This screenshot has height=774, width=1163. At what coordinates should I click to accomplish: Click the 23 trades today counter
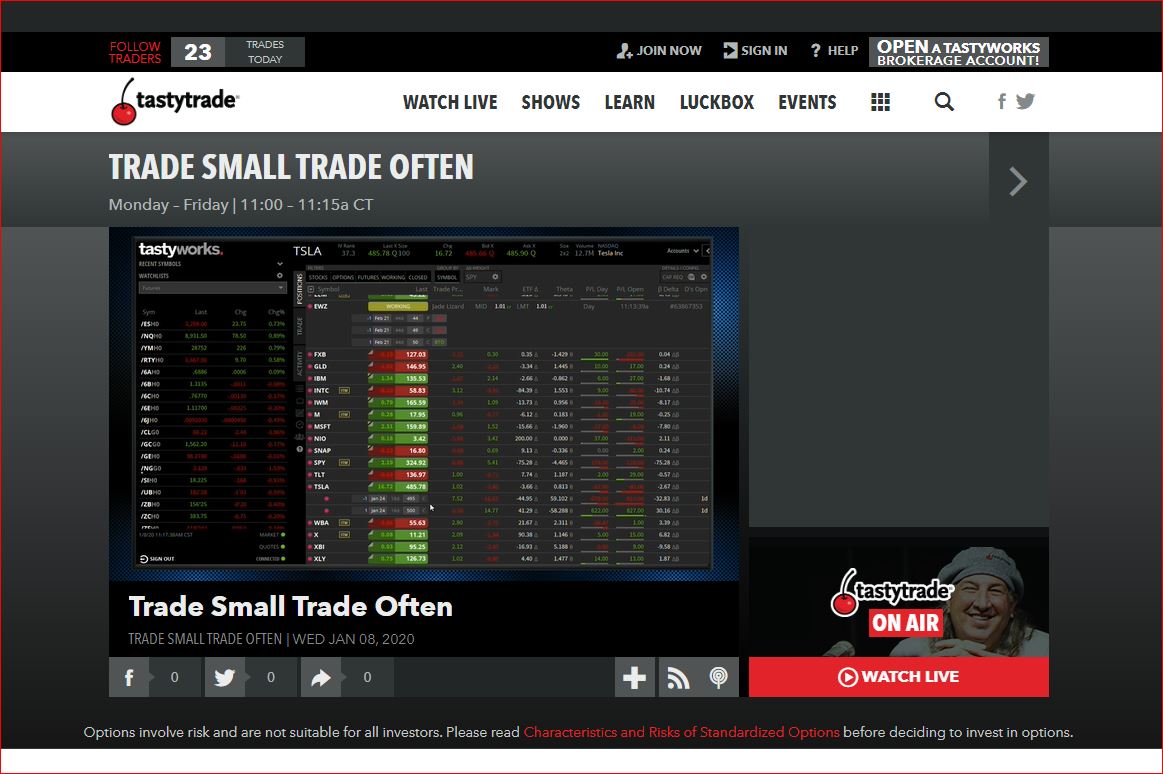click(237, 52)
